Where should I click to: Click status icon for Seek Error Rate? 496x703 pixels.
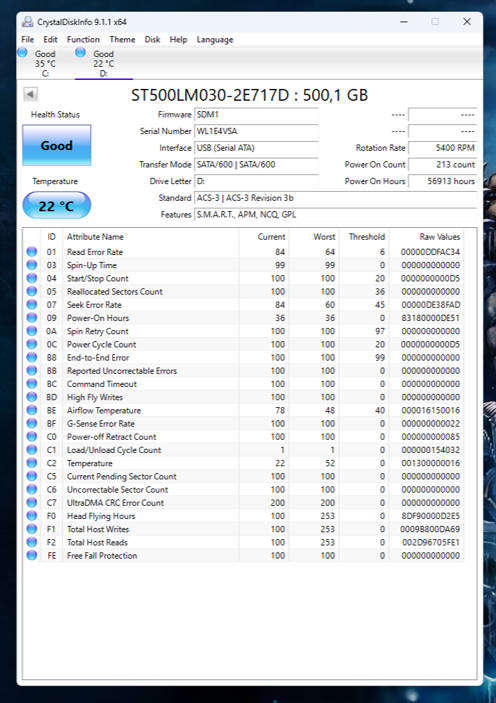coord(31,304)
